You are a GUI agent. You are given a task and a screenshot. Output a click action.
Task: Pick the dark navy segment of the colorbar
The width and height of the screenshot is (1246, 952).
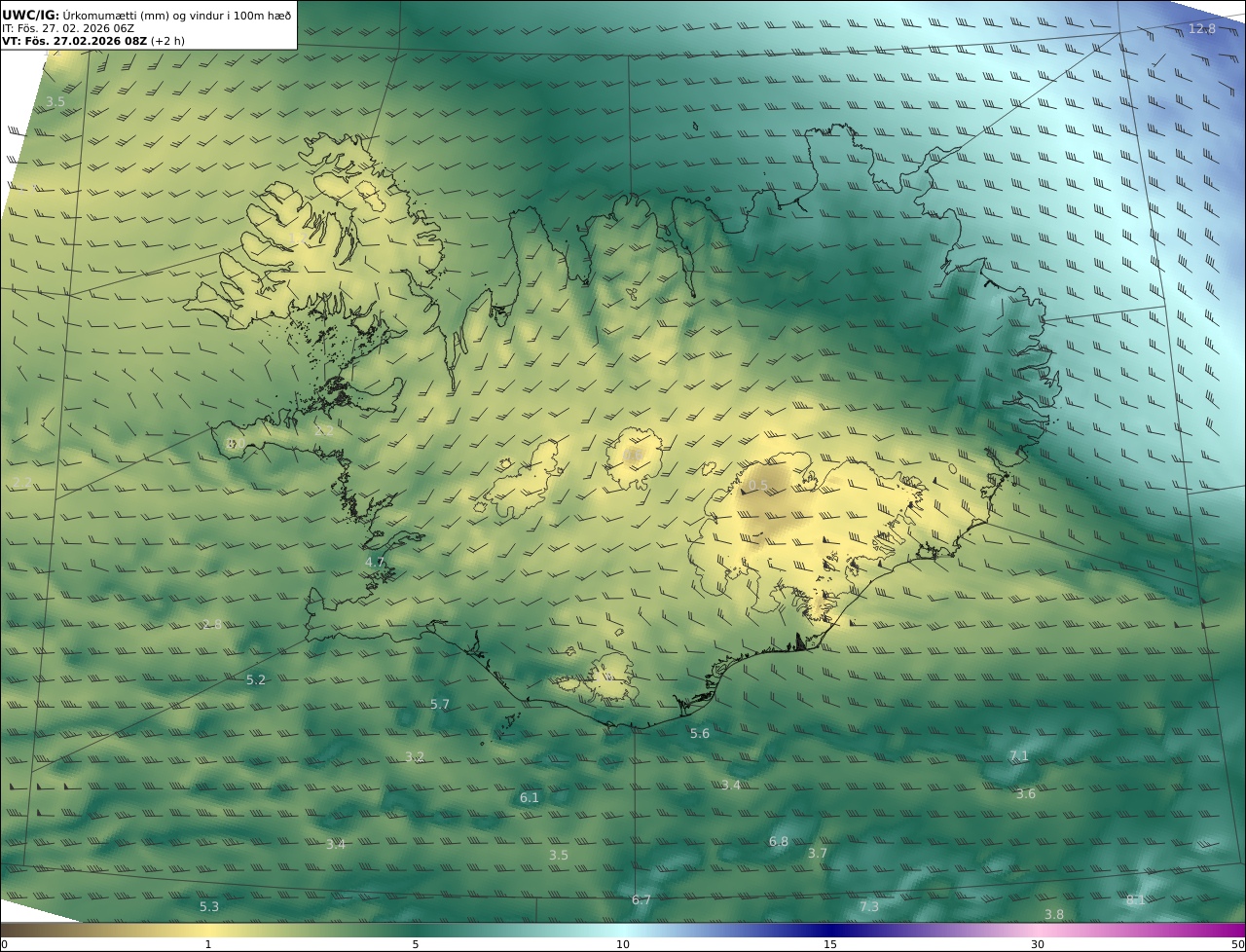coord(830,930)
